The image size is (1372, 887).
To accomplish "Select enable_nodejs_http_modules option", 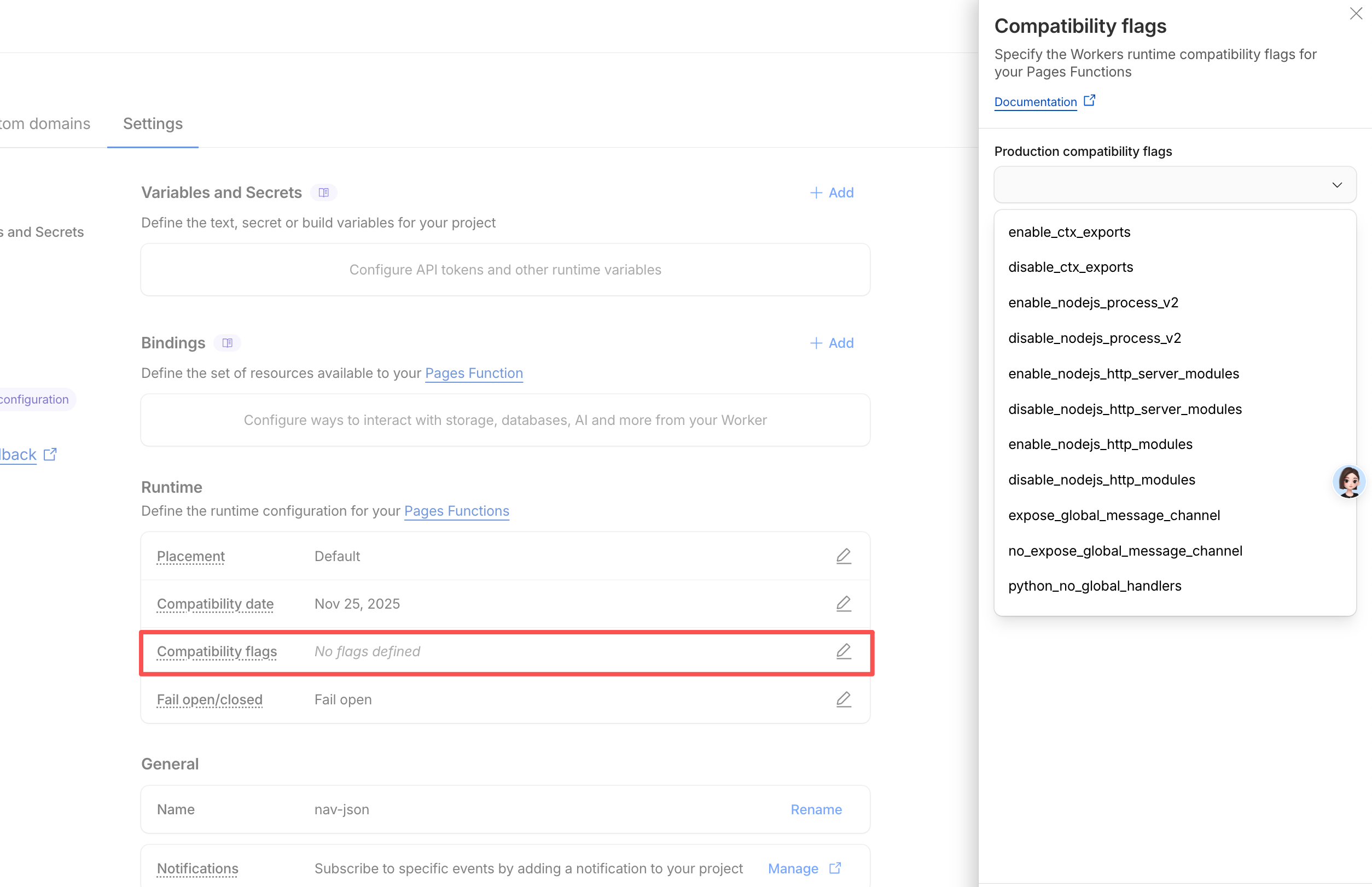I will point(1100,444).
